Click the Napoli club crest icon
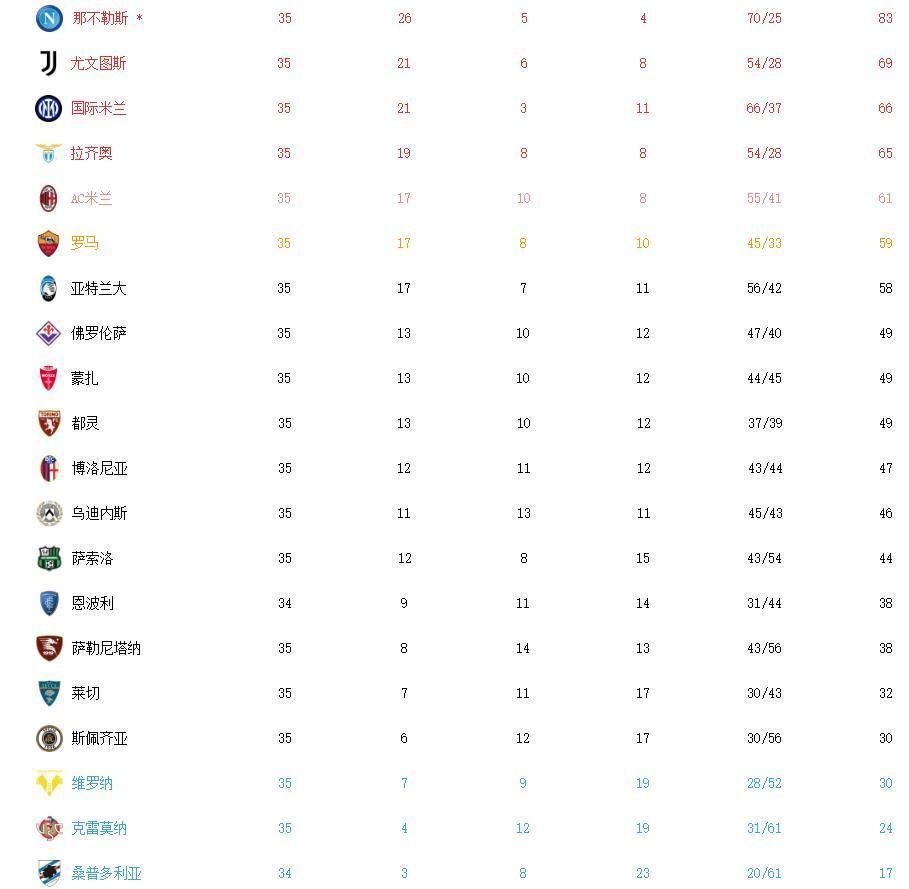This screenshot has width=909, height=889. pos(49,18)
